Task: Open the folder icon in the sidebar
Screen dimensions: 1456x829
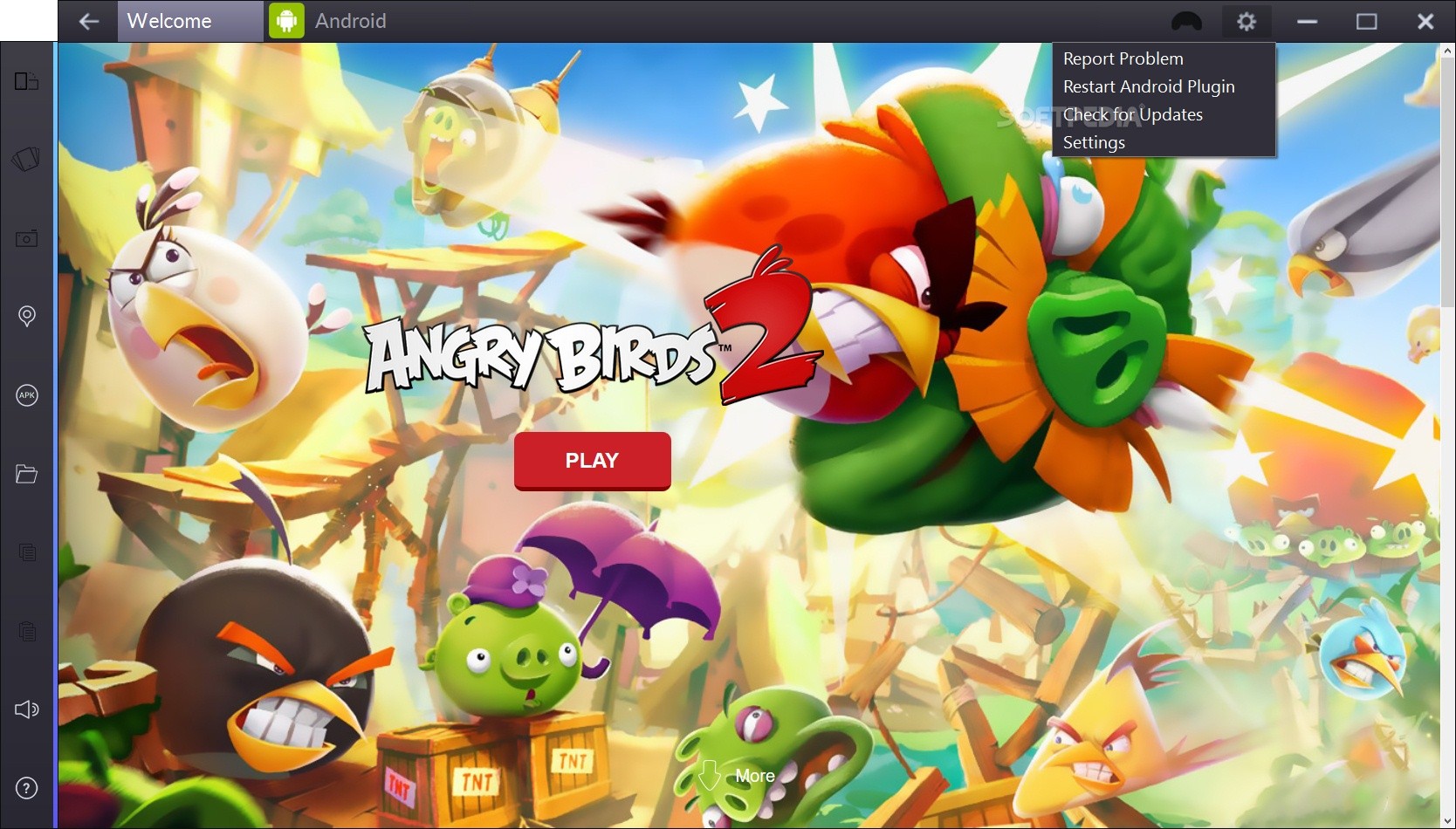Action: 26,474
